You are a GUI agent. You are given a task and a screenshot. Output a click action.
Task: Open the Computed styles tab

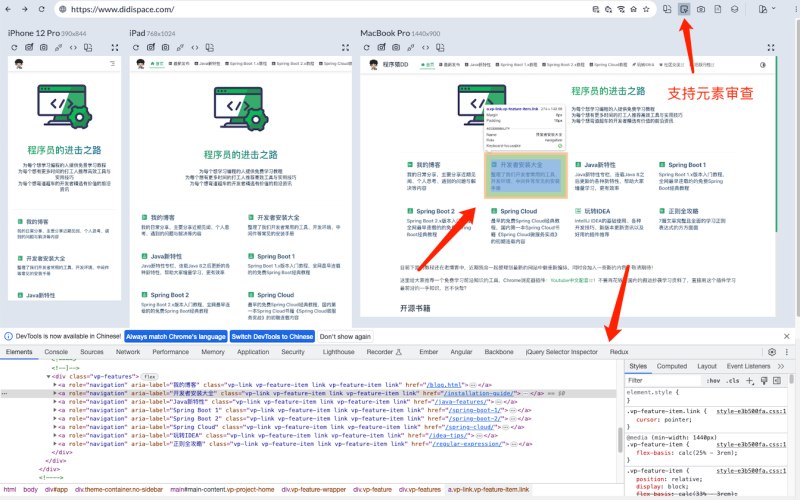click(x=671, y=366)
